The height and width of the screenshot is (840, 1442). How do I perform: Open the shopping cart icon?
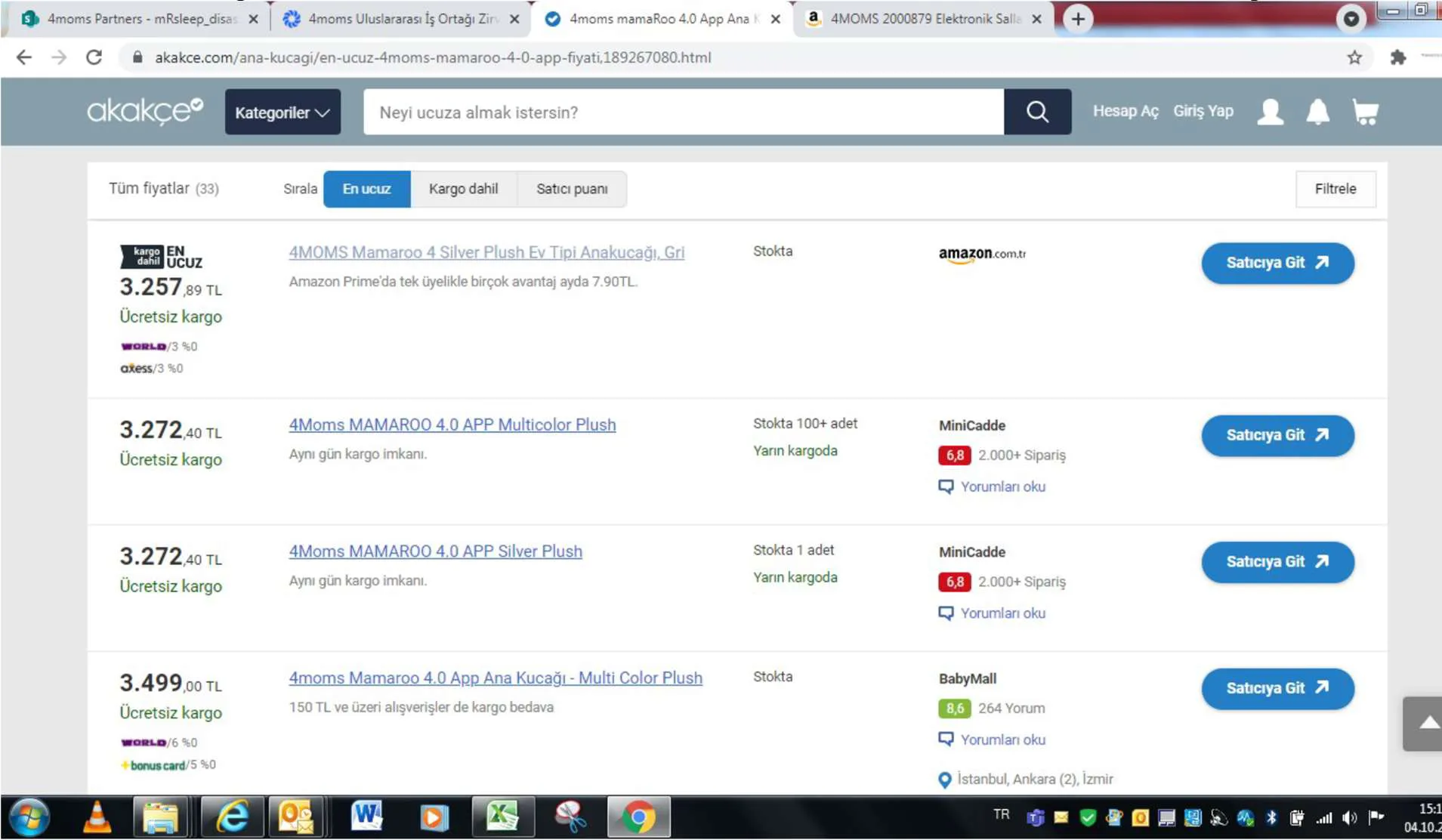(1366, 112)
